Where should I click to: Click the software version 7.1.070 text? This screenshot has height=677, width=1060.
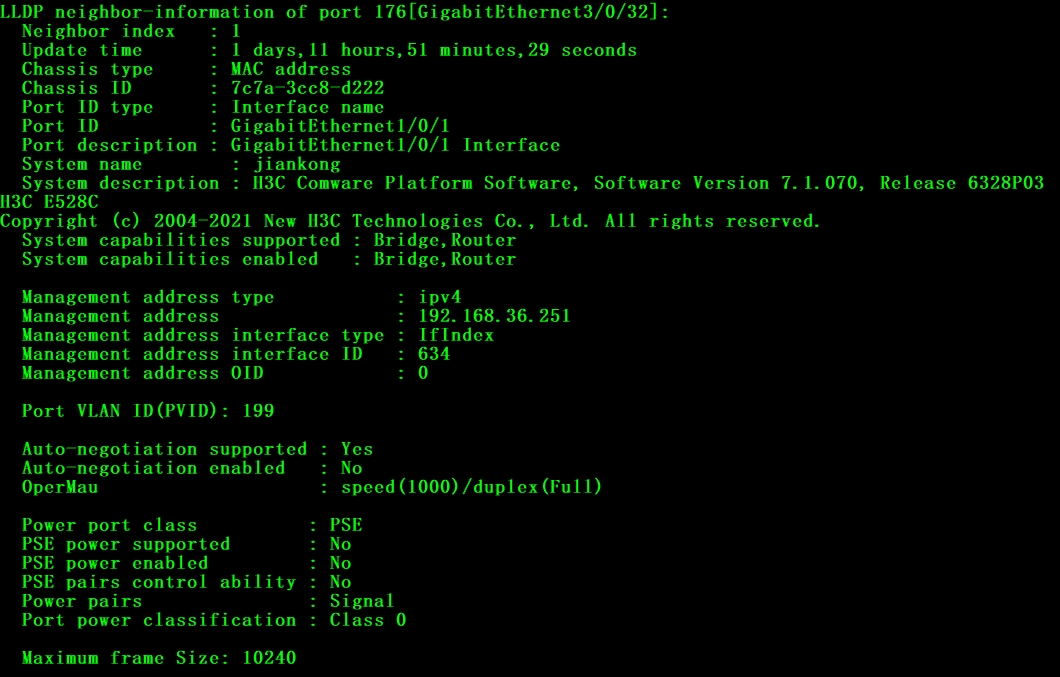click(825, 183)
